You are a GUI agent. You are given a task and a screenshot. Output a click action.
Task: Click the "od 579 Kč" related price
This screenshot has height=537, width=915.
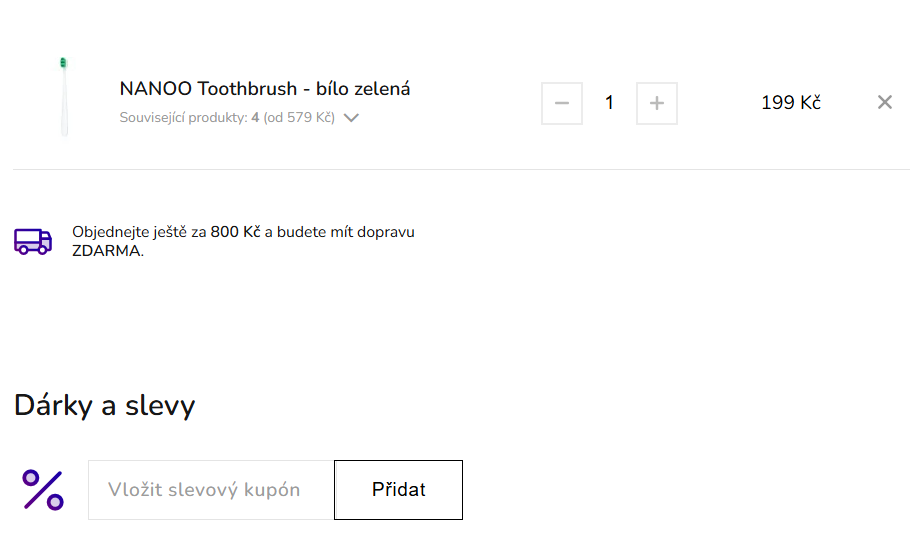coord(299,118)
